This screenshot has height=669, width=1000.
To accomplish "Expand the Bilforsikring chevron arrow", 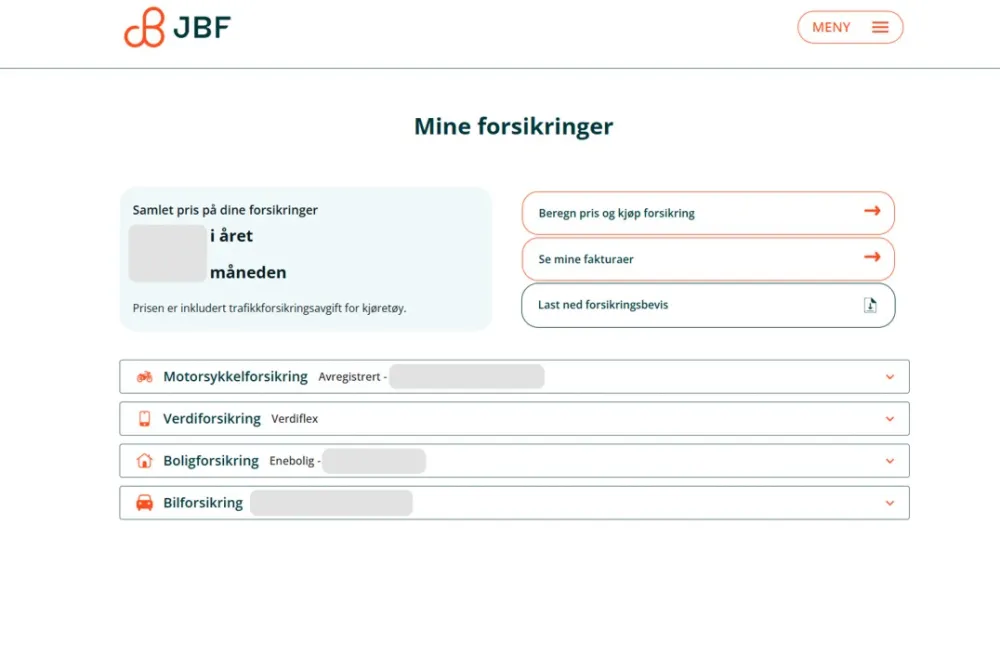I will point(889,503).
